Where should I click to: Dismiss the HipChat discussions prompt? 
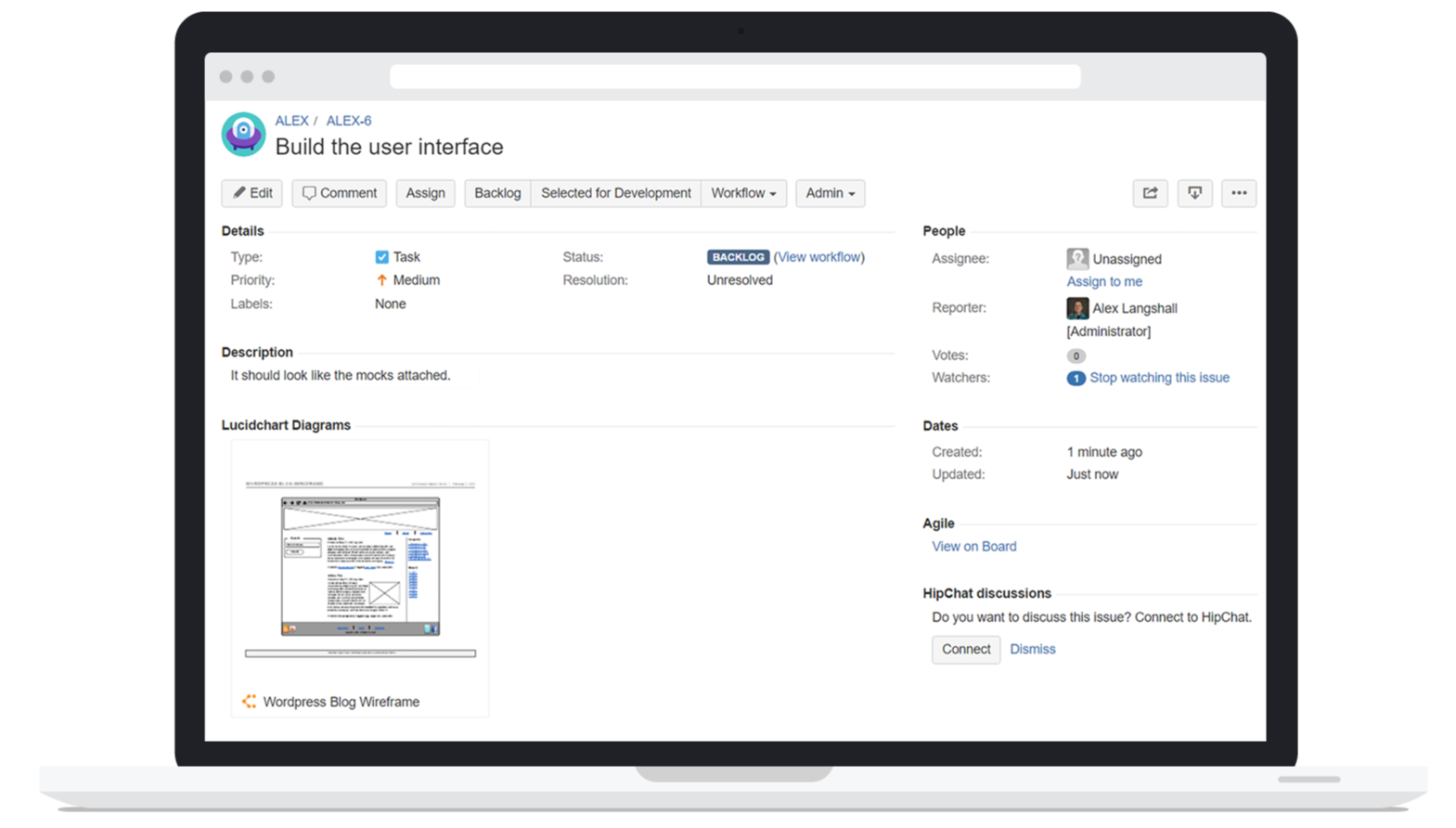(x=1033, y=649)
